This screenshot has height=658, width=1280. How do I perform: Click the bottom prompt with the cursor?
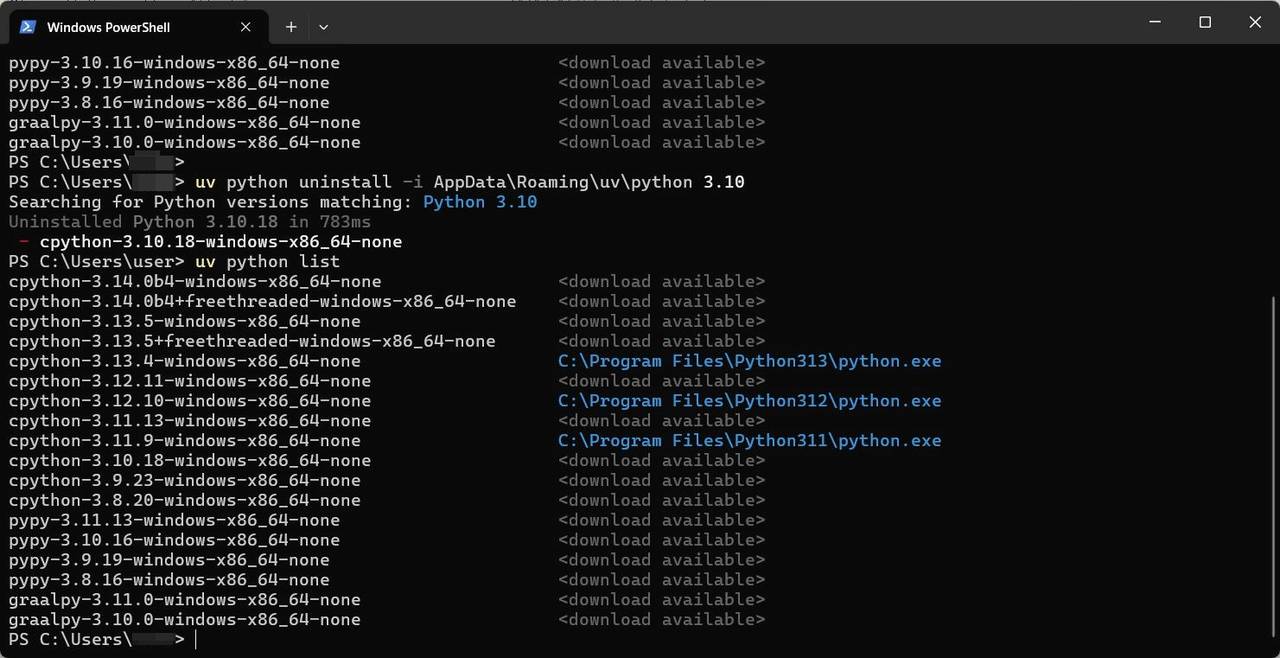pyautogui.click(x=103, y=639)
